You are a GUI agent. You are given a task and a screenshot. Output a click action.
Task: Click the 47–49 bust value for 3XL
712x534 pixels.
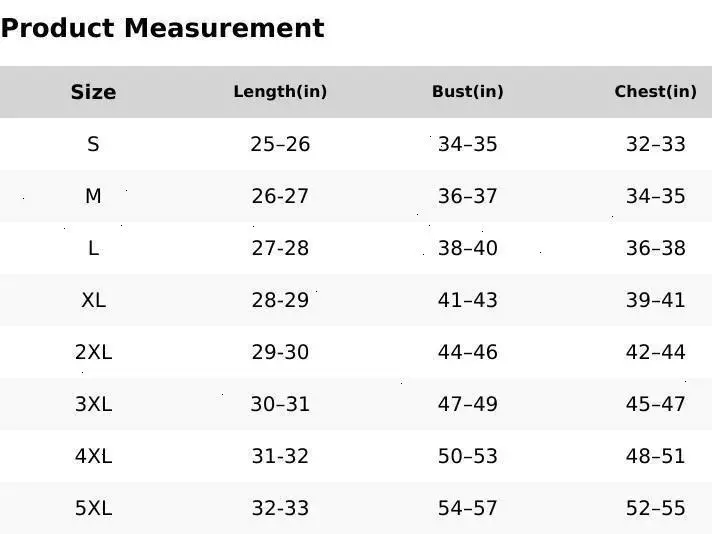[x=467, y=404]
